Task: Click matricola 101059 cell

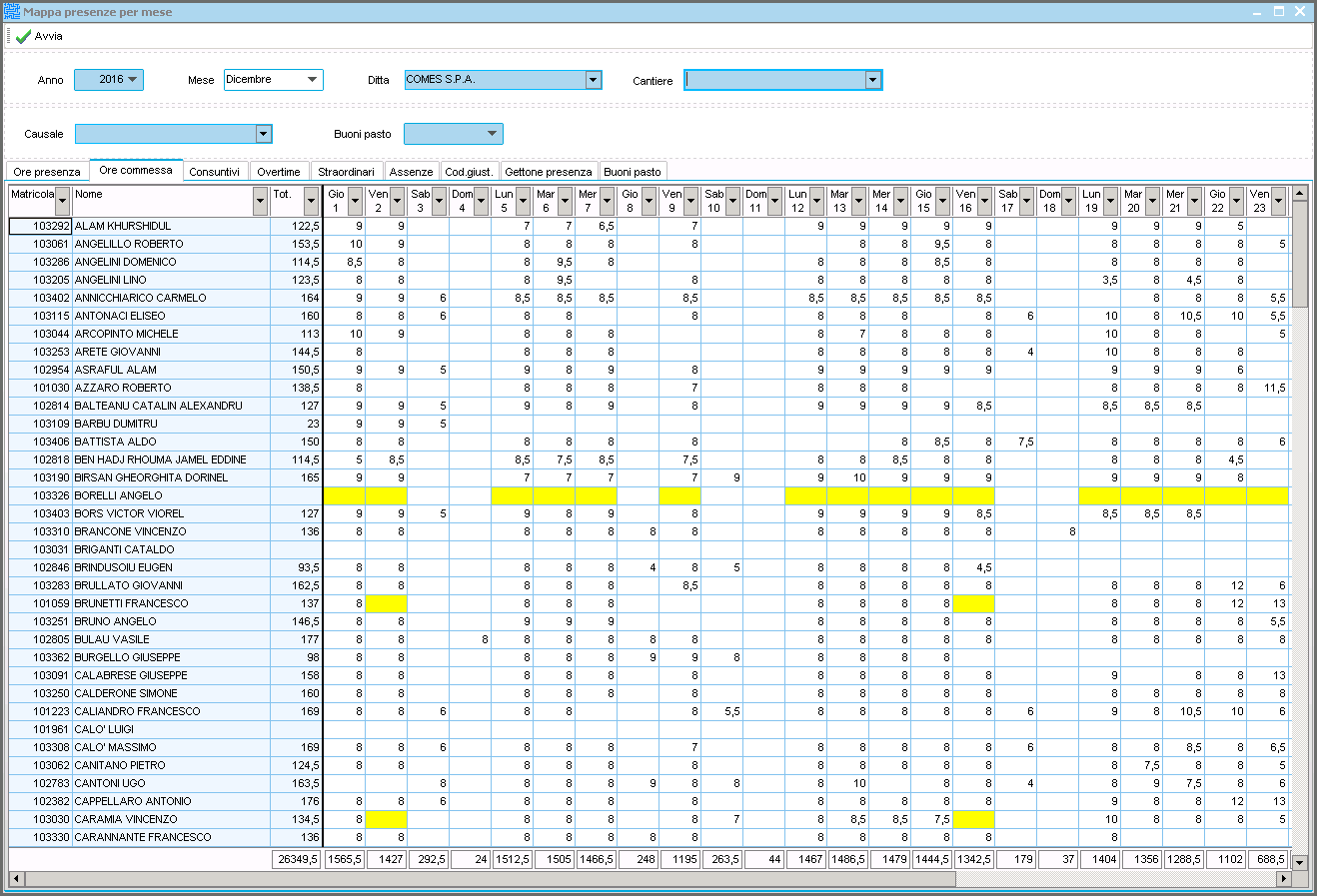Action: pyautogui.click(x=40, y=603)
